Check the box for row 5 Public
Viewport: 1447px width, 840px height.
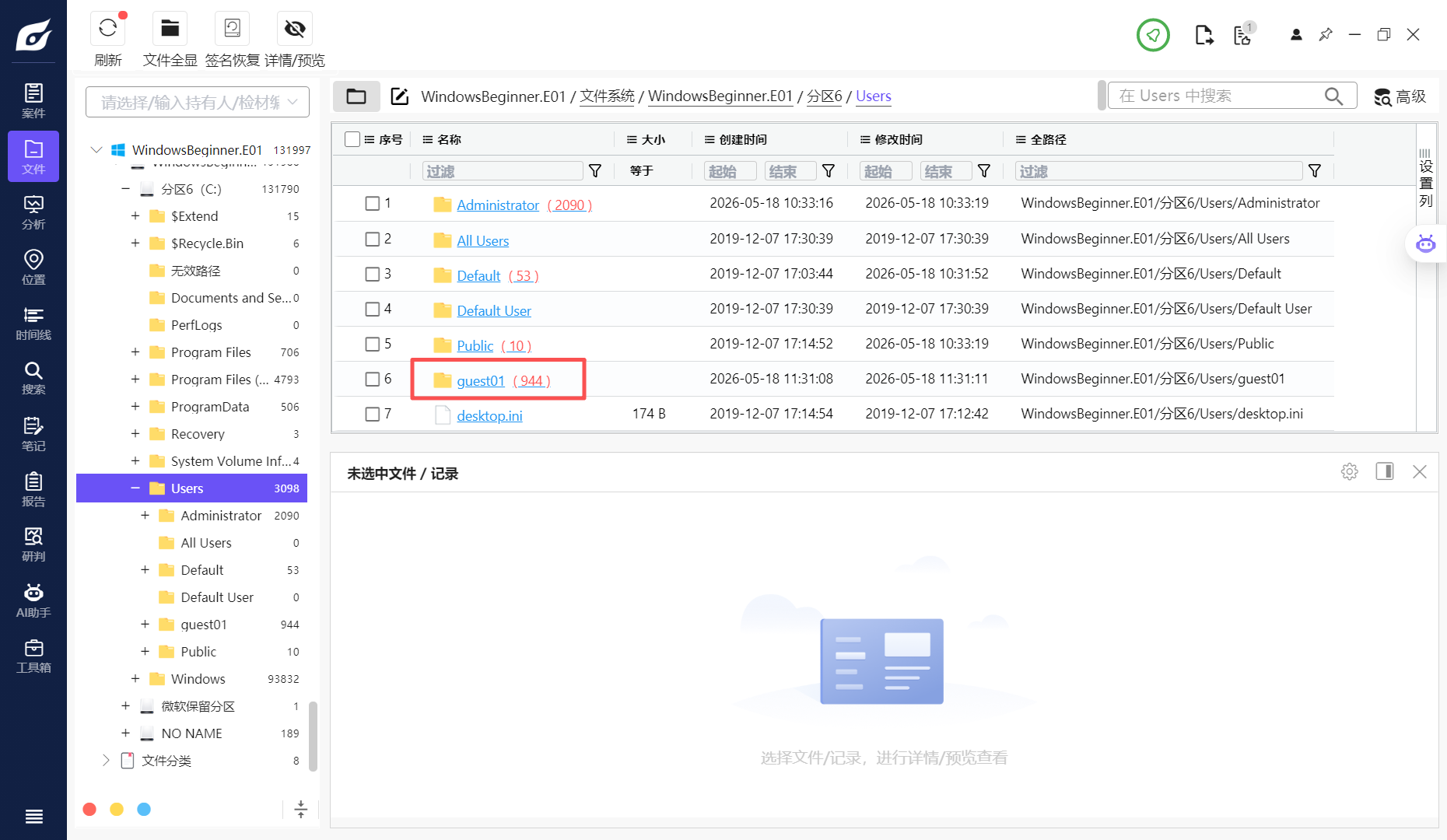(373, 344)
